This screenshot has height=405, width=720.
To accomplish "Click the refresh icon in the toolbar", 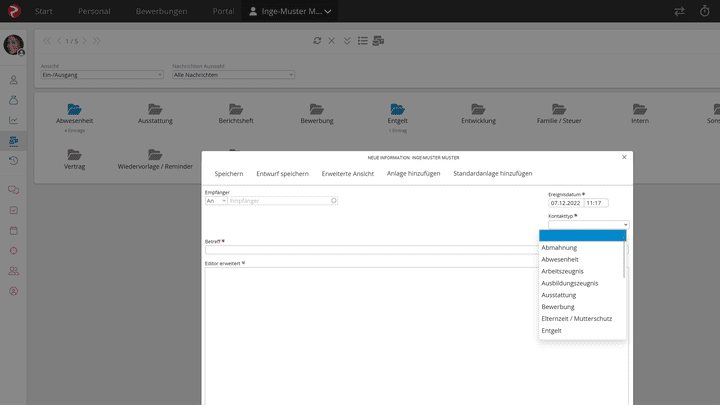I will (x=317, y=41).
